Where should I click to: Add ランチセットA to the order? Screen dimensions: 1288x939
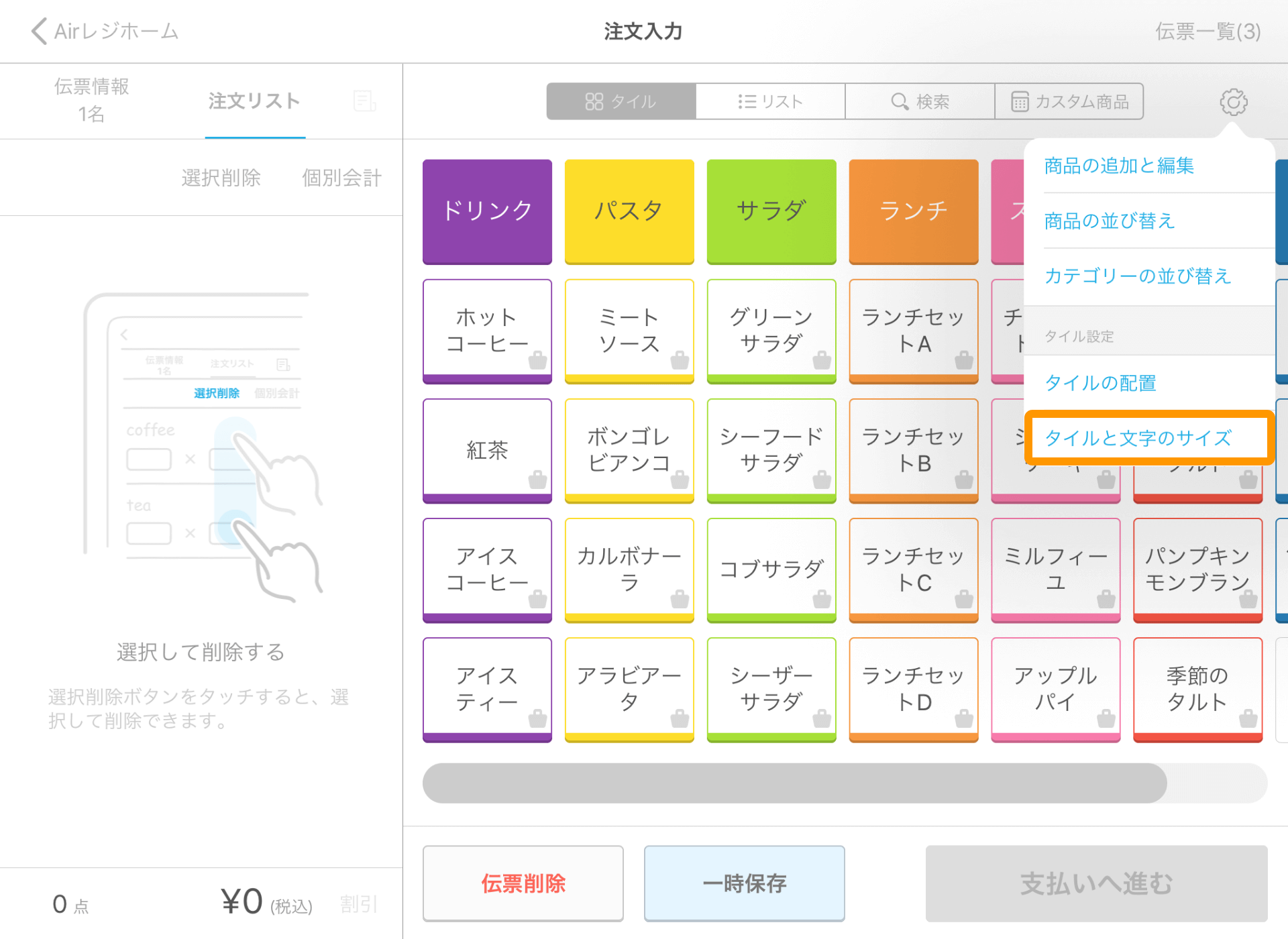(x=914, y=331)
